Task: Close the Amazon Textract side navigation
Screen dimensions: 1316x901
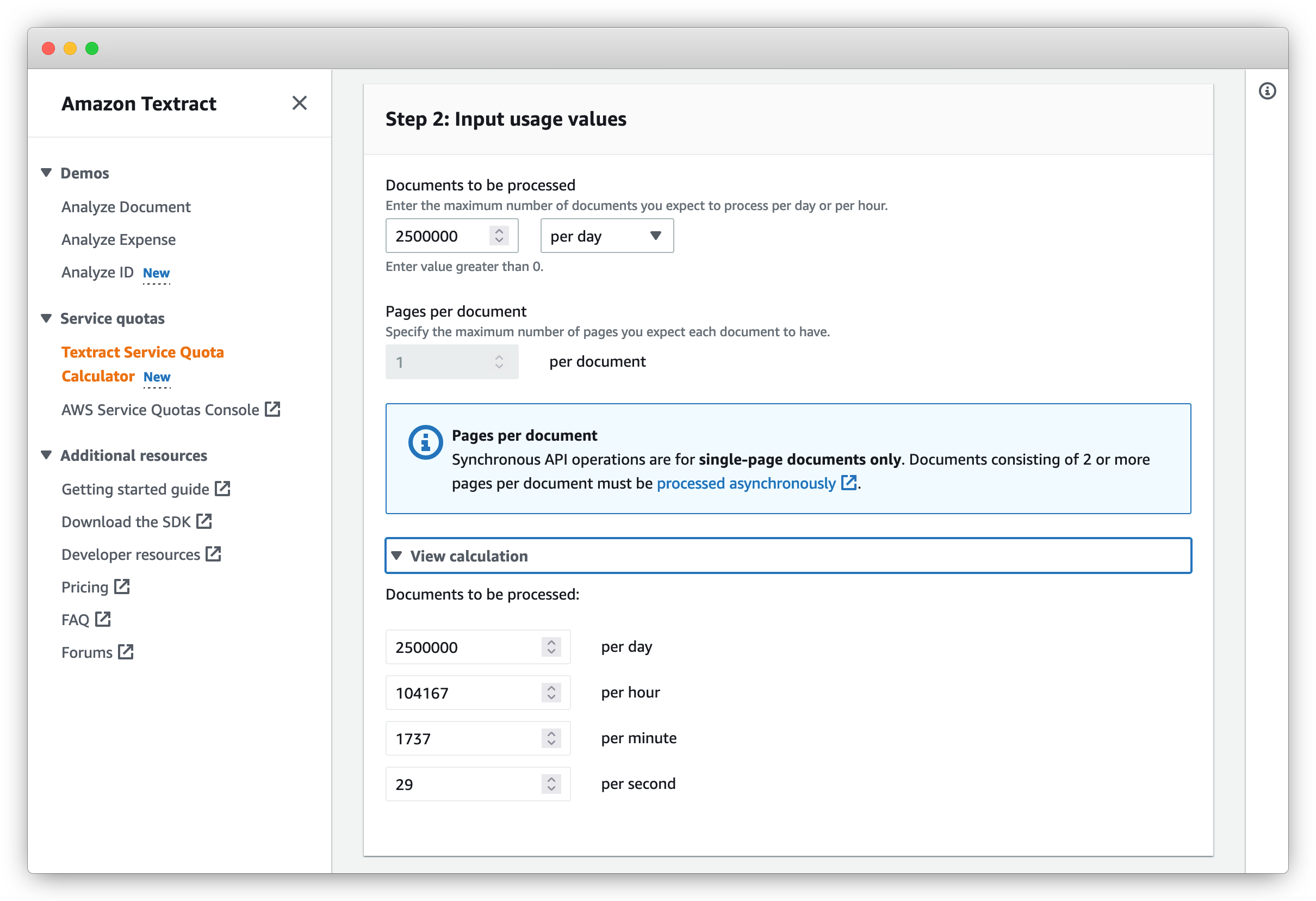Action: pyautogui.click(x=299, y=103)
